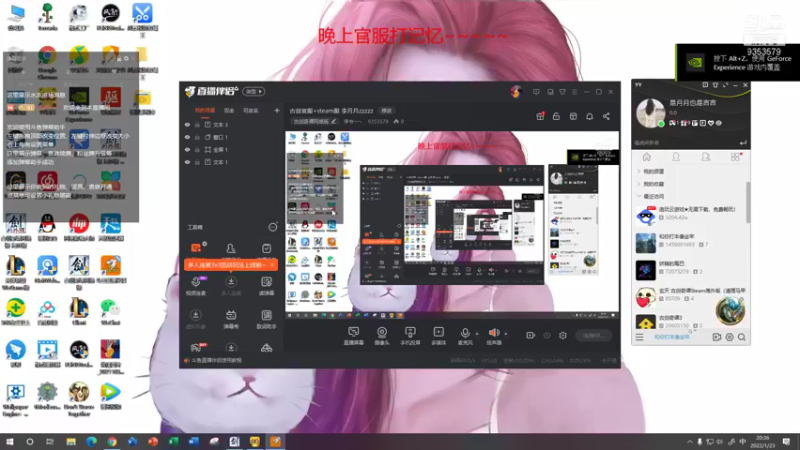The image size is (800, 450).
Task: Open the type dropdown next to app logo
Action: click(x=254, y=92)
